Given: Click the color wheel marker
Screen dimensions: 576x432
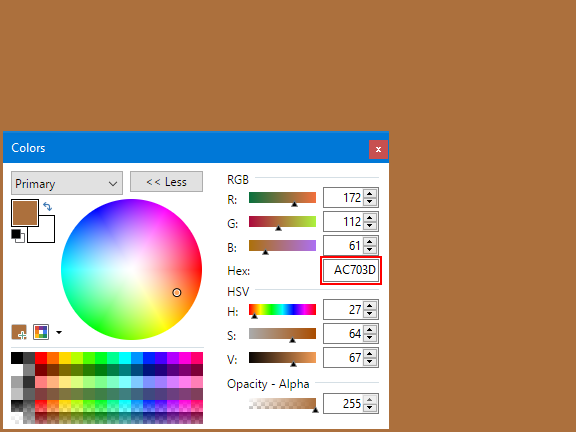Looking at the screenshot, I should pyautogui.click(x=177, y=292).
